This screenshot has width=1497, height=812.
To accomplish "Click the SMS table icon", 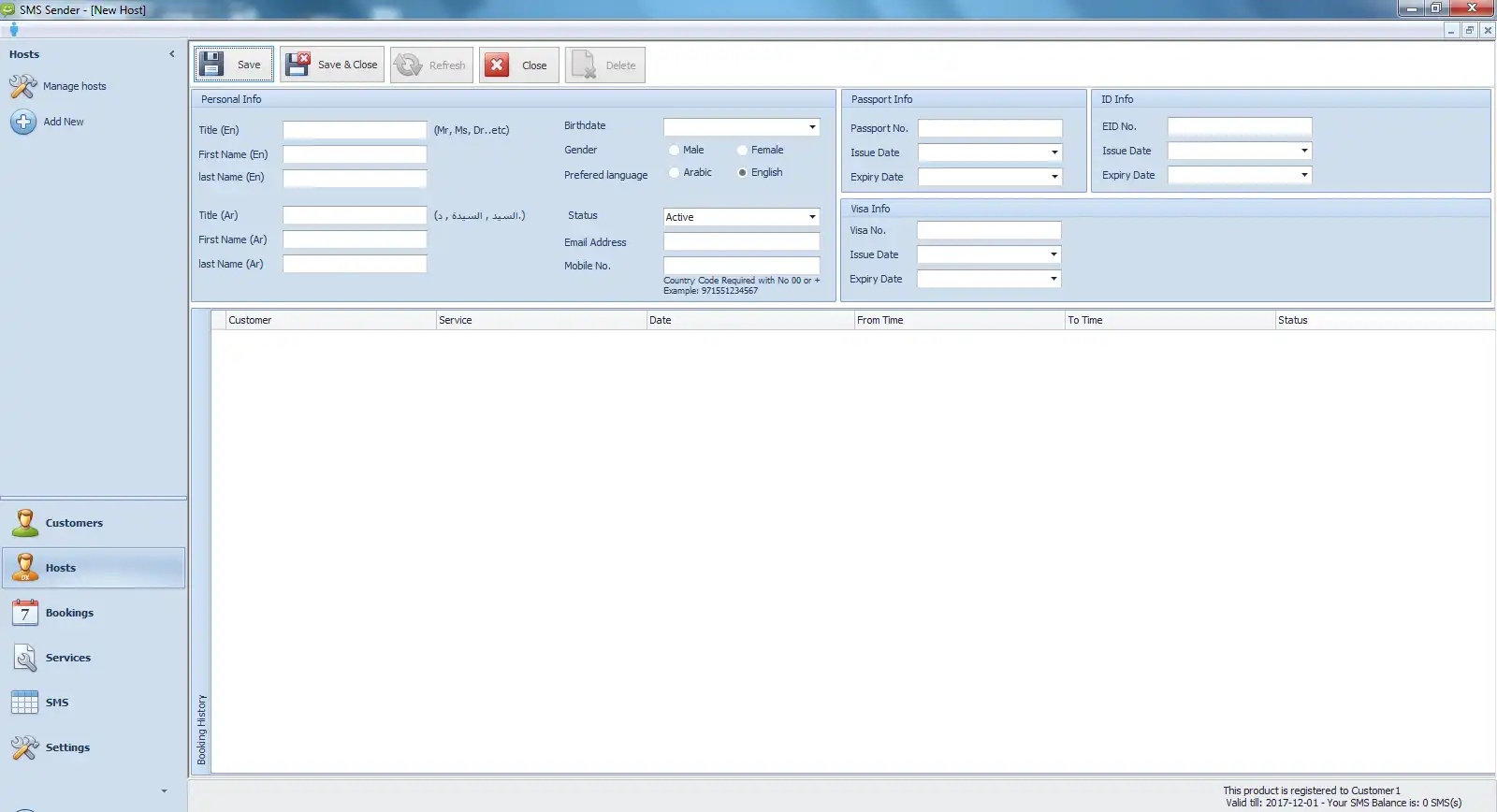I will point(25,703).
